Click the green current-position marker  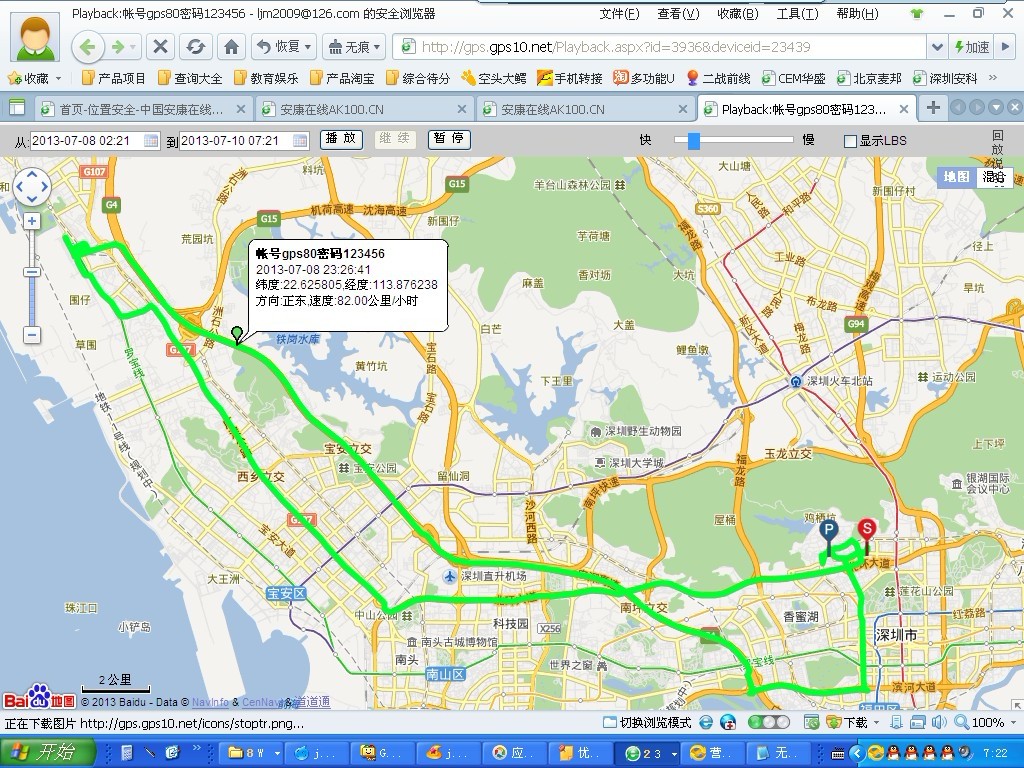click(x=237, y=335)
